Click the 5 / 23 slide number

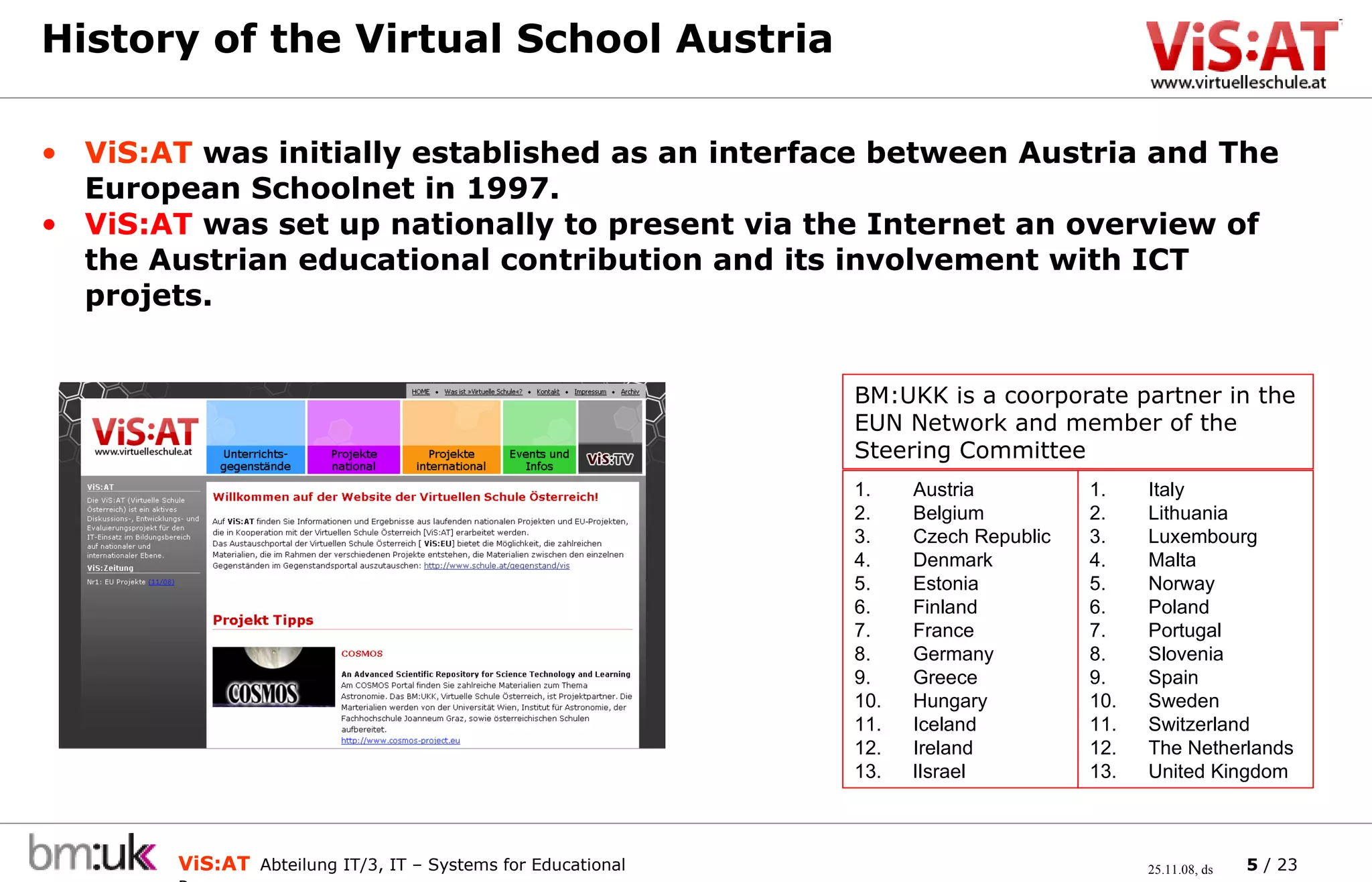click(x=1272, y=865)
